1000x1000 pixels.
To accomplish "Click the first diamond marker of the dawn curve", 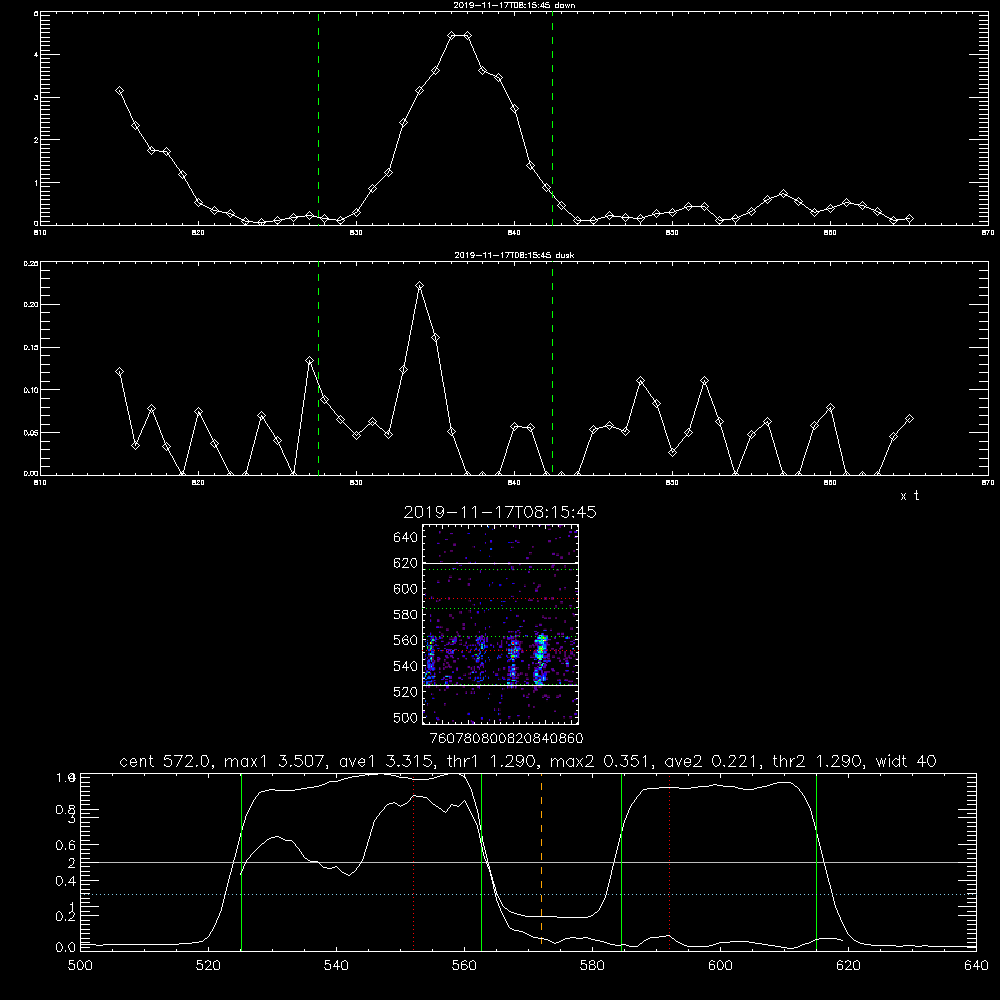I will pos(119,91).
